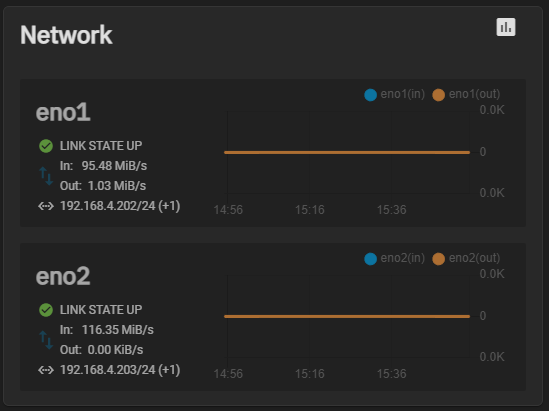
Task: Click eno2 address 192.168.4.203/24 (+1)
Action: pos(120,370)
